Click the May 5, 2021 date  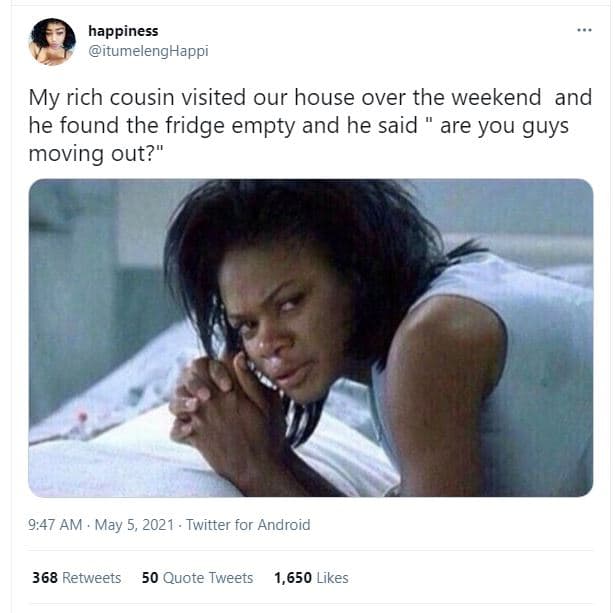click(134, 525)
